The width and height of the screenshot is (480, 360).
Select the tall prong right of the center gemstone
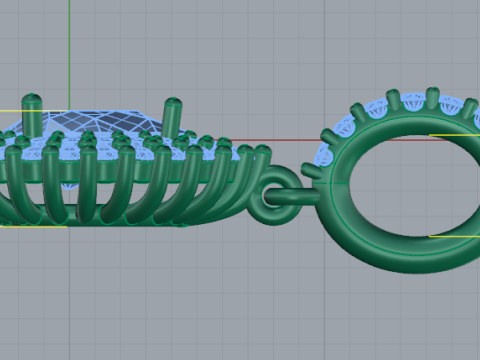tap(172, 117)
